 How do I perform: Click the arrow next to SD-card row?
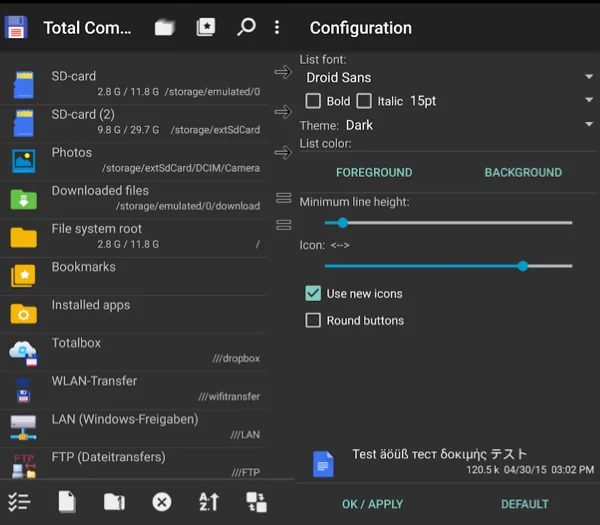pyautogui.click(x=283, y=72)
